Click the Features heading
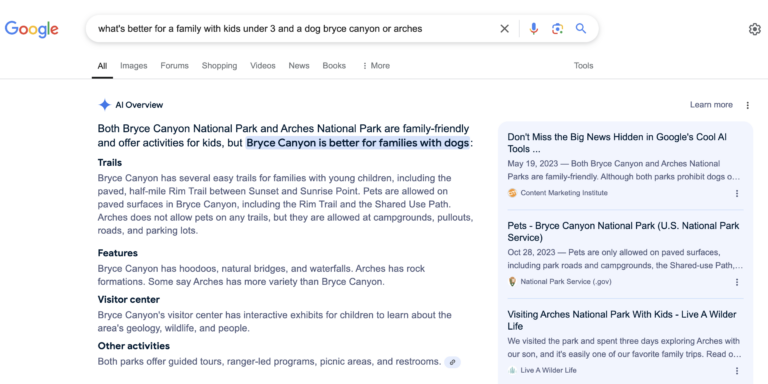This screenshot has width=768, height=384. [118, 253]
